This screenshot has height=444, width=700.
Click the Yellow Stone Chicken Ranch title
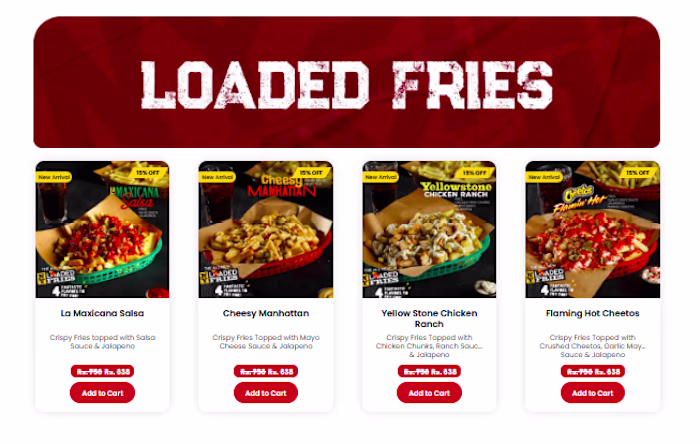pyautogui.click(x=429, y=319)
